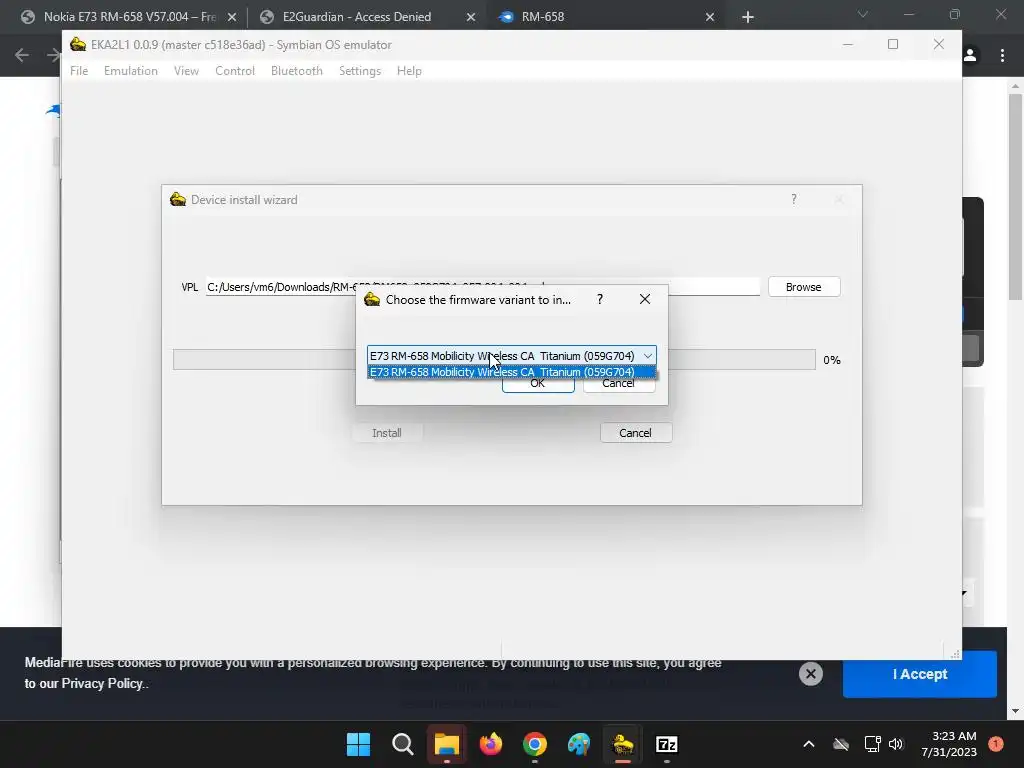Open Chrome from taskbar
Screen dimensions: 1024x768
(535, 744)
